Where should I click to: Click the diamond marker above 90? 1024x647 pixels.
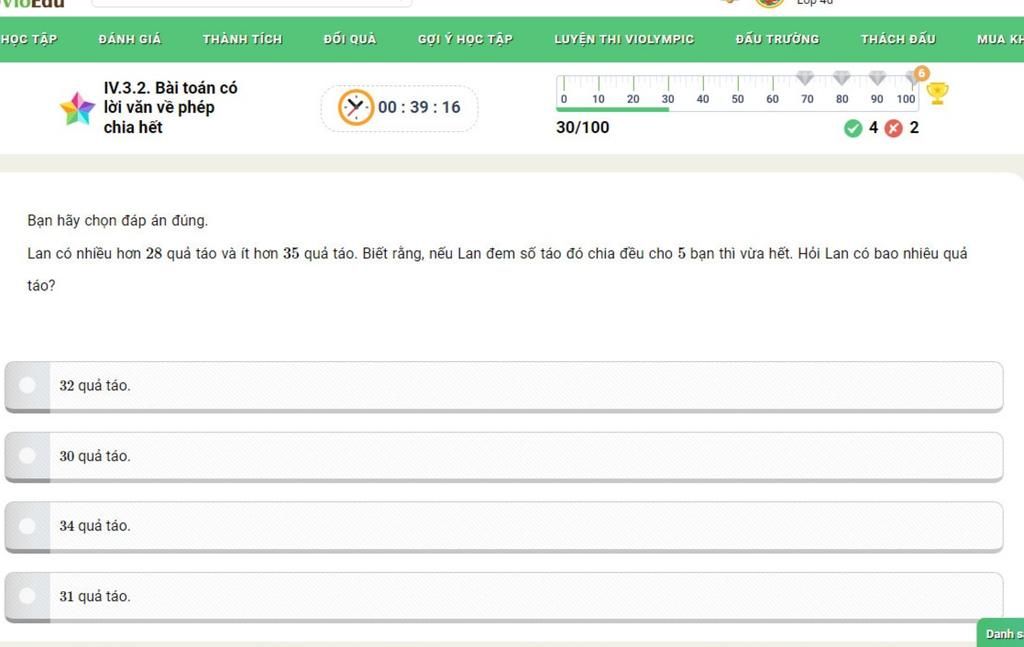point(877,79)
